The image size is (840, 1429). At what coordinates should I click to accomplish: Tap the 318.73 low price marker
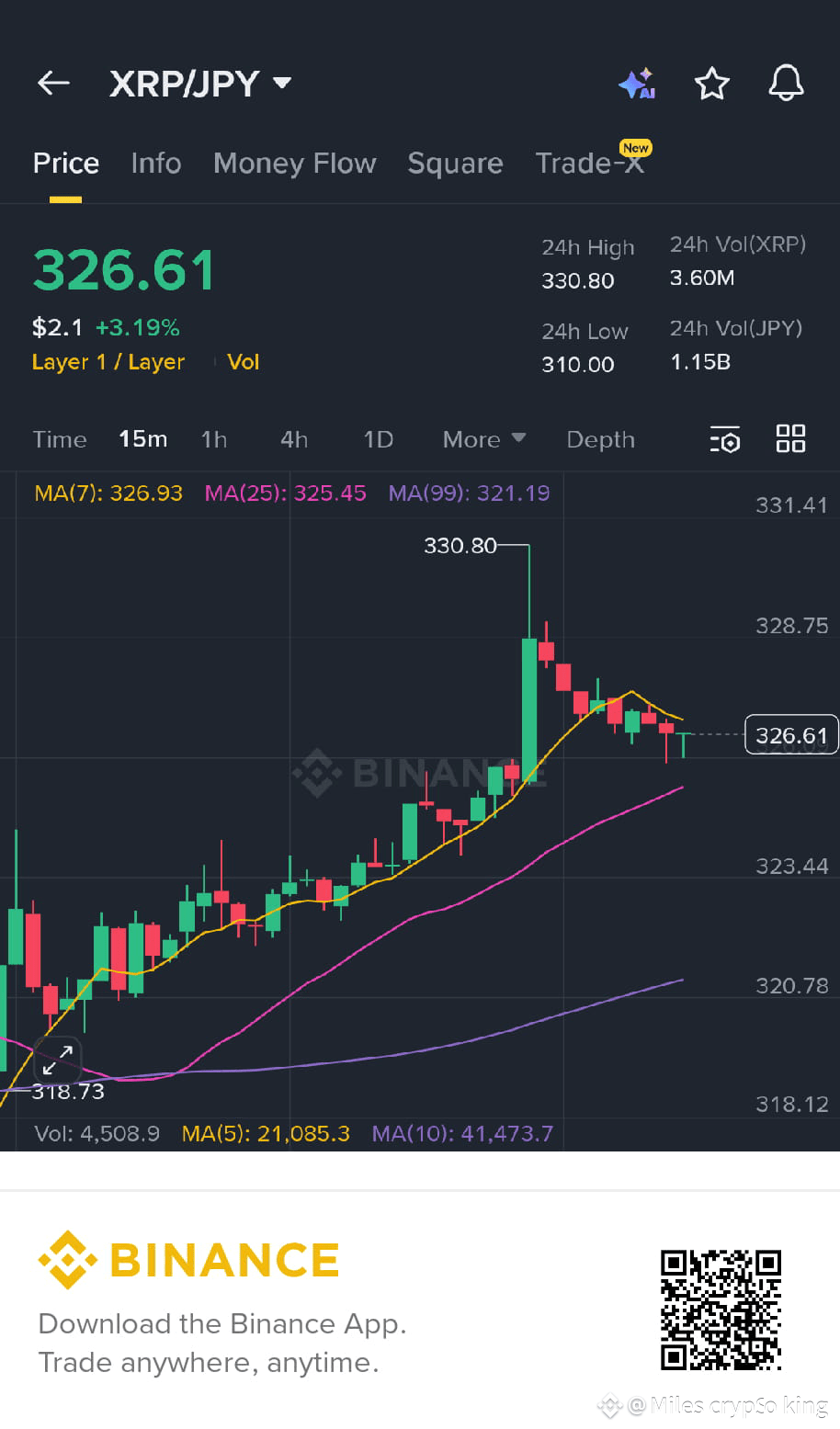pos(68,1092)
